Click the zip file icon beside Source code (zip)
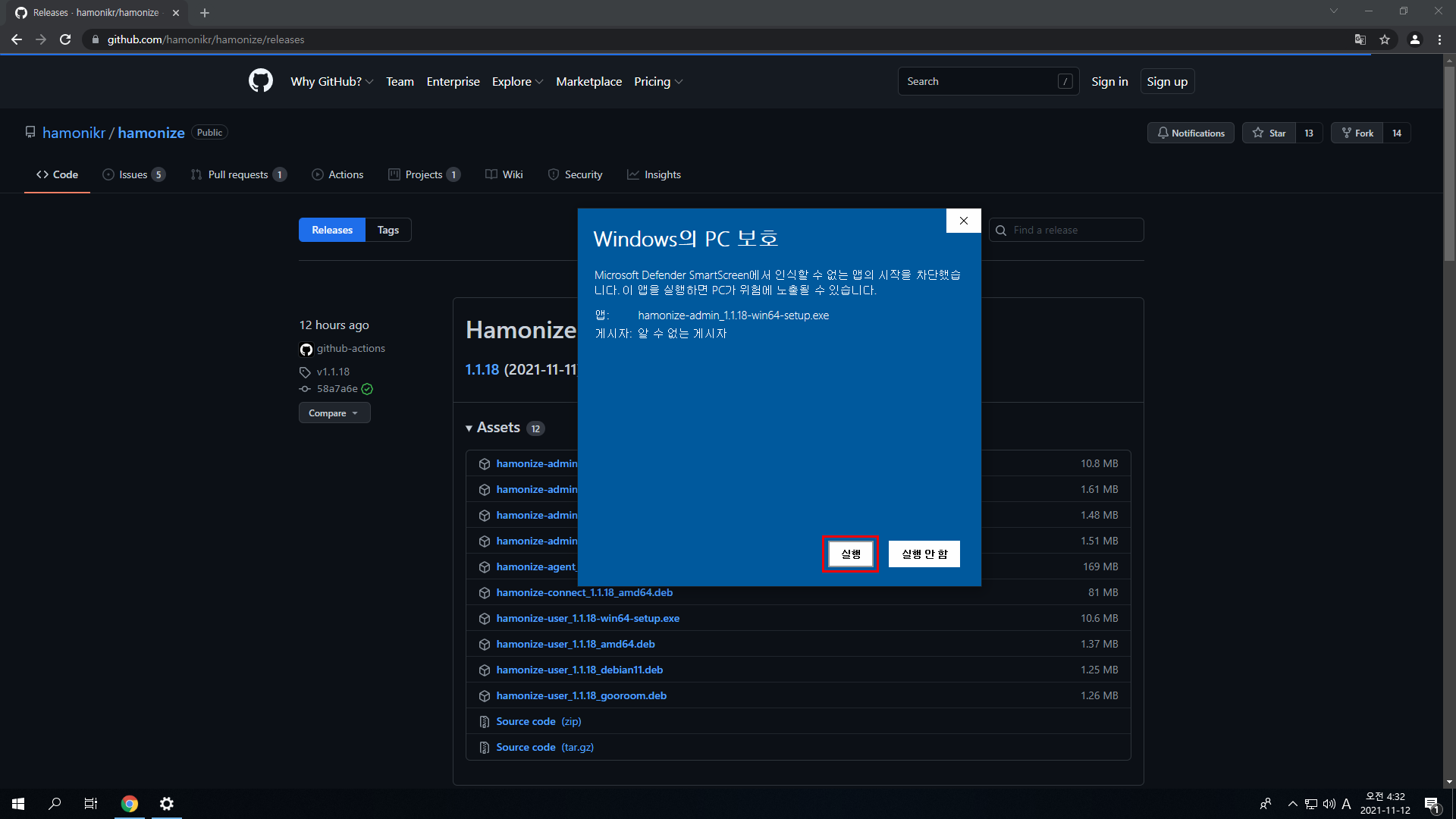1456x819 pixels. 485,722
